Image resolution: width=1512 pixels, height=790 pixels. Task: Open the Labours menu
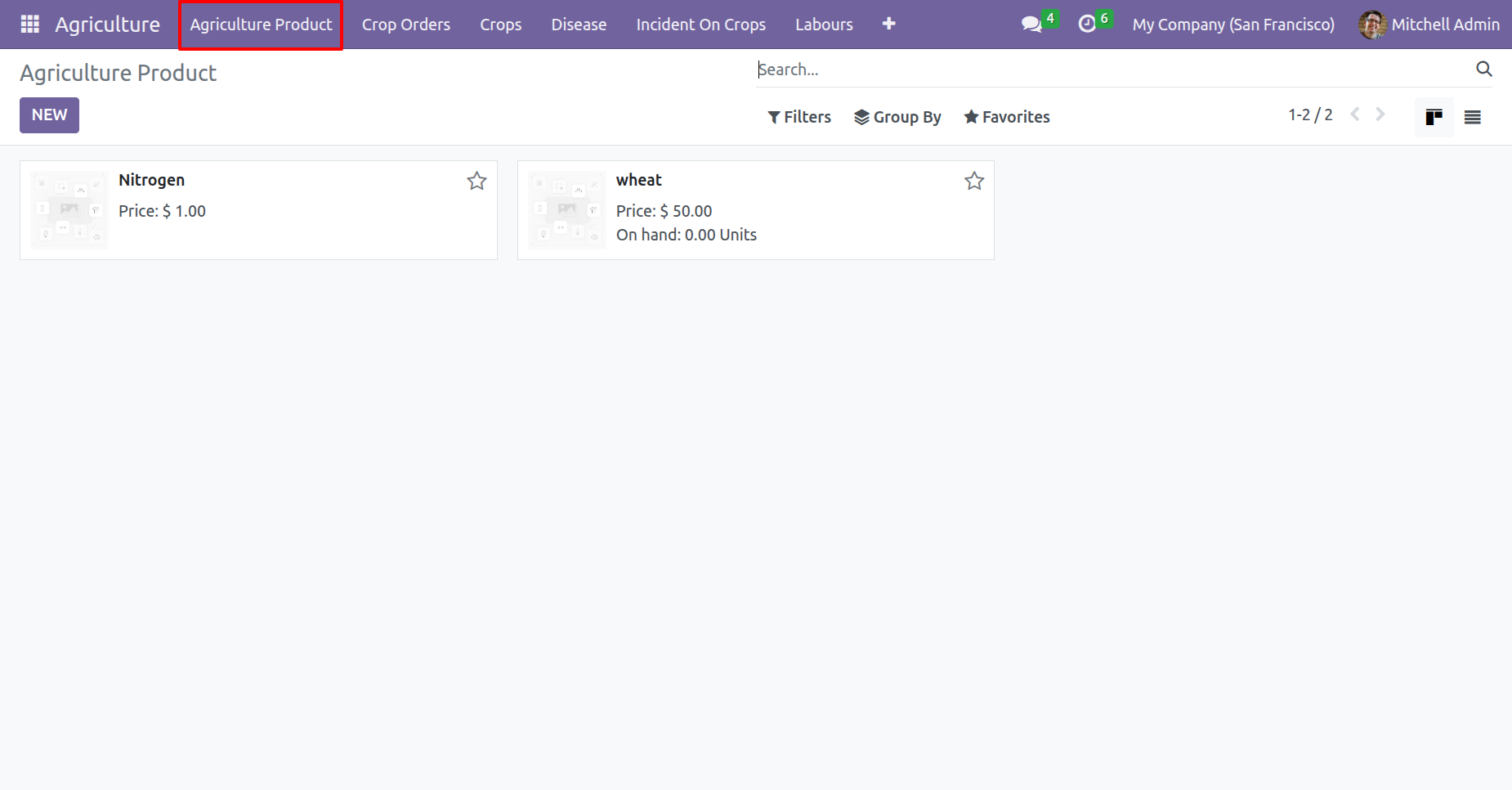pyautogui.click(x=824, y=25)
